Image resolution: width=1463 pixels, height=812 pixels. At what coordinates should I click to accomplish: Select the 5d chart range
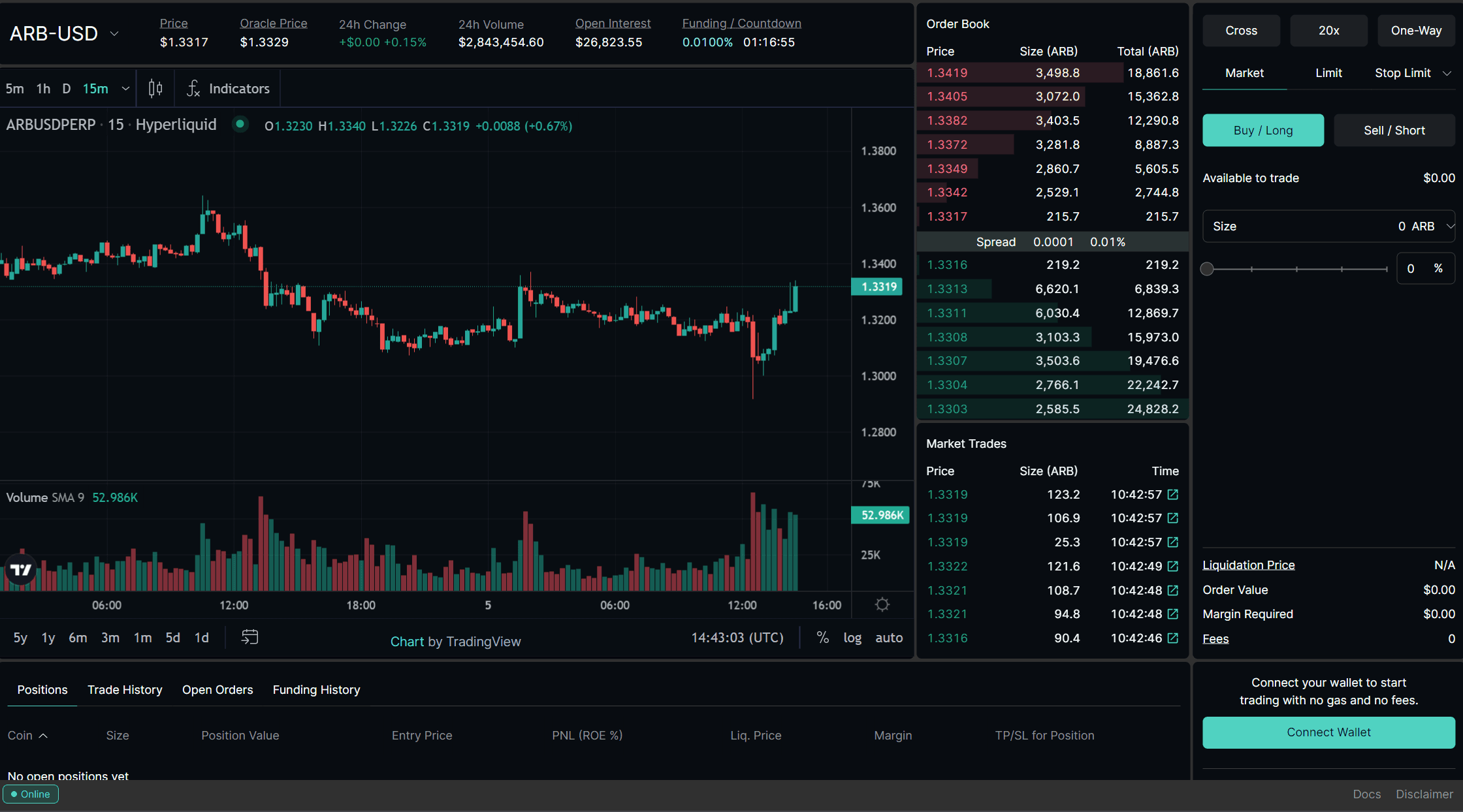point(172,638)
